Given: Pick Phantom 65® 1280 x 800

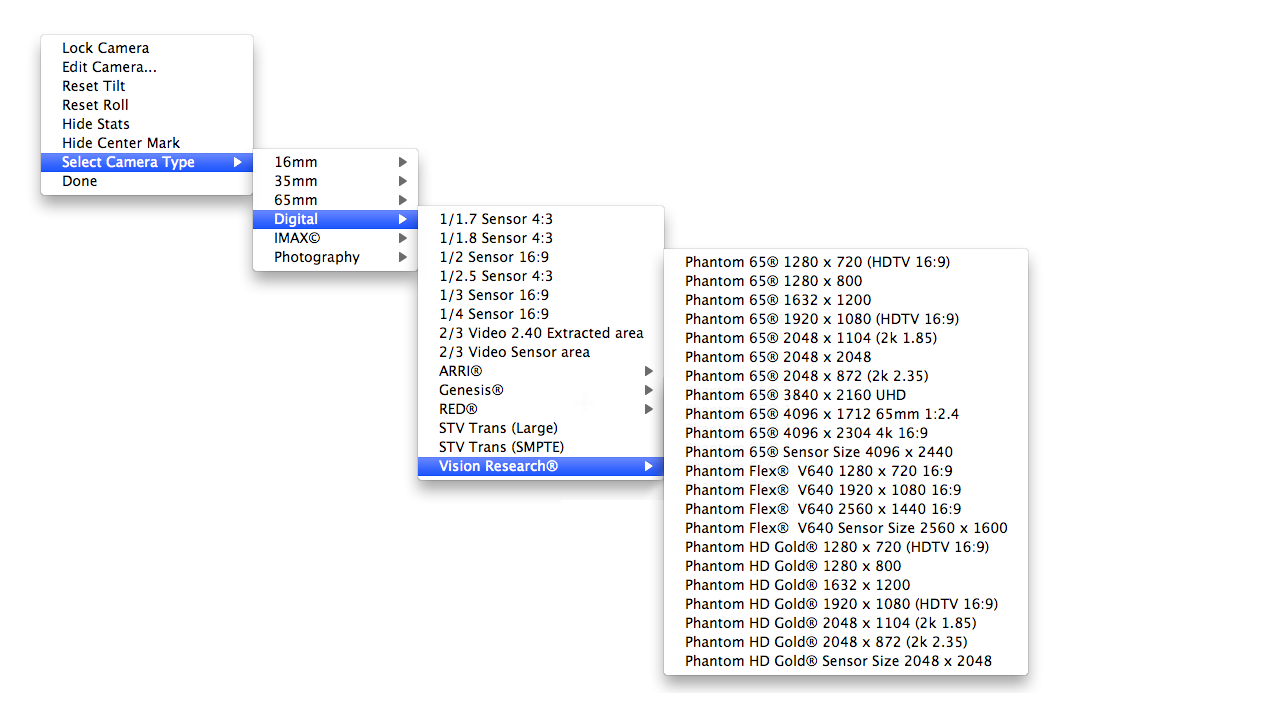Looking at the screenshot, I should point(846,281).
